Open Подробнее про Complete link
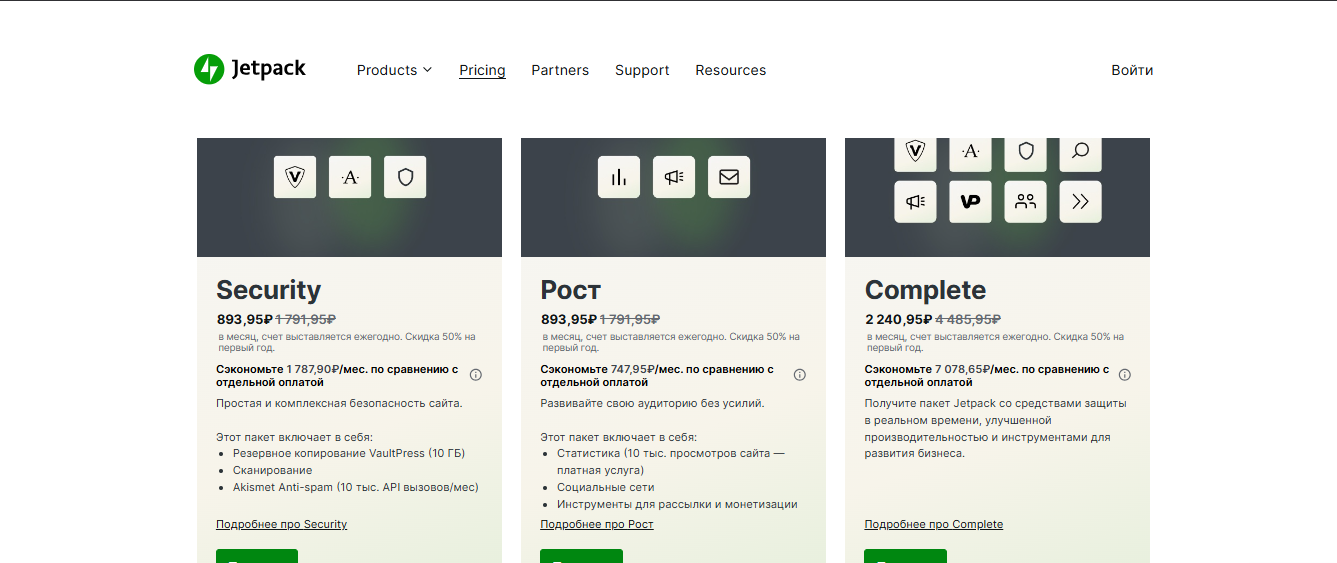Viewport: 1337px width, 563px height. [934, 524]
